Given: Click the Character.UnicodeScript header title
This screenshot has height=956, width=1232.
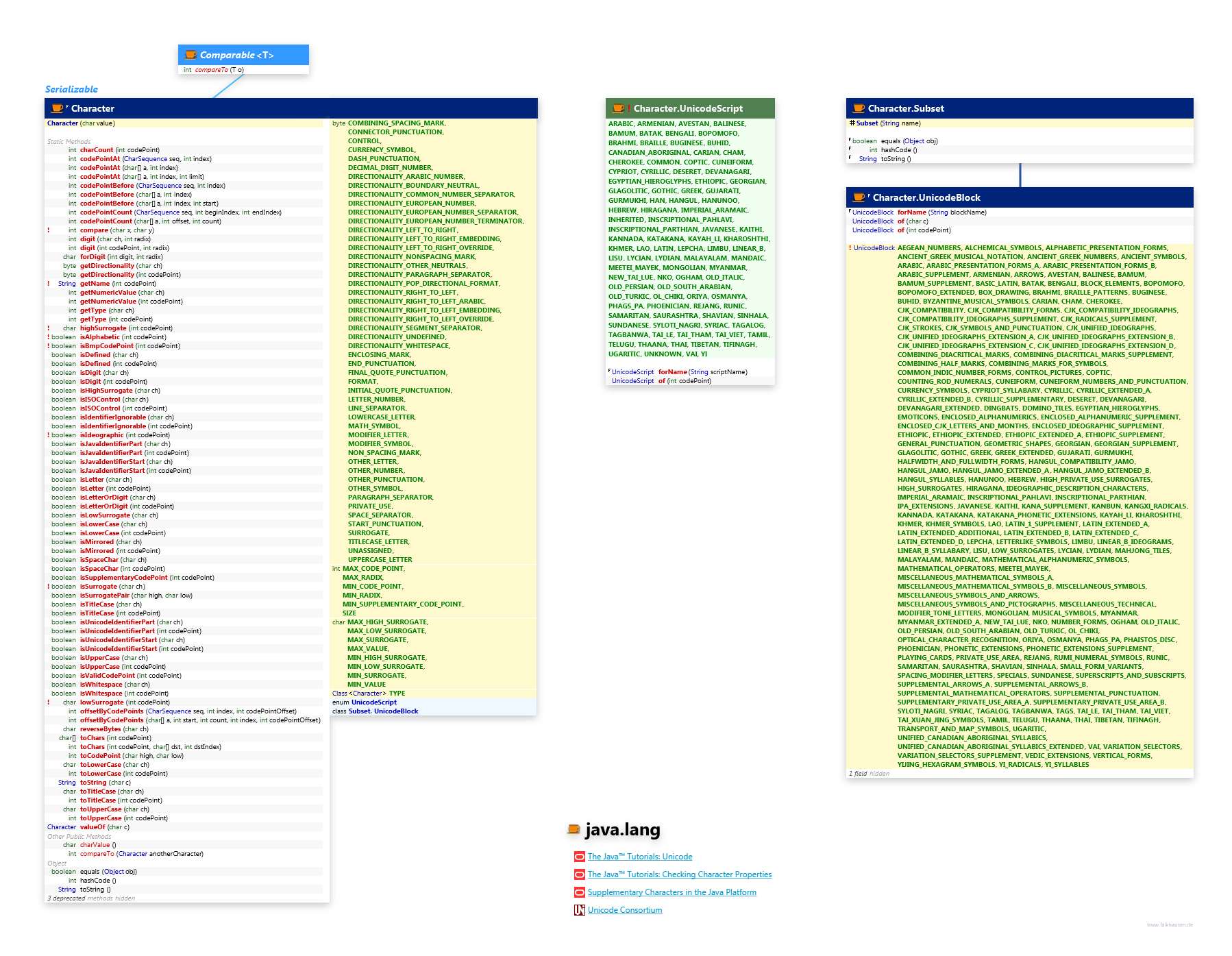Looking at the screenshot, I should 688,108.
